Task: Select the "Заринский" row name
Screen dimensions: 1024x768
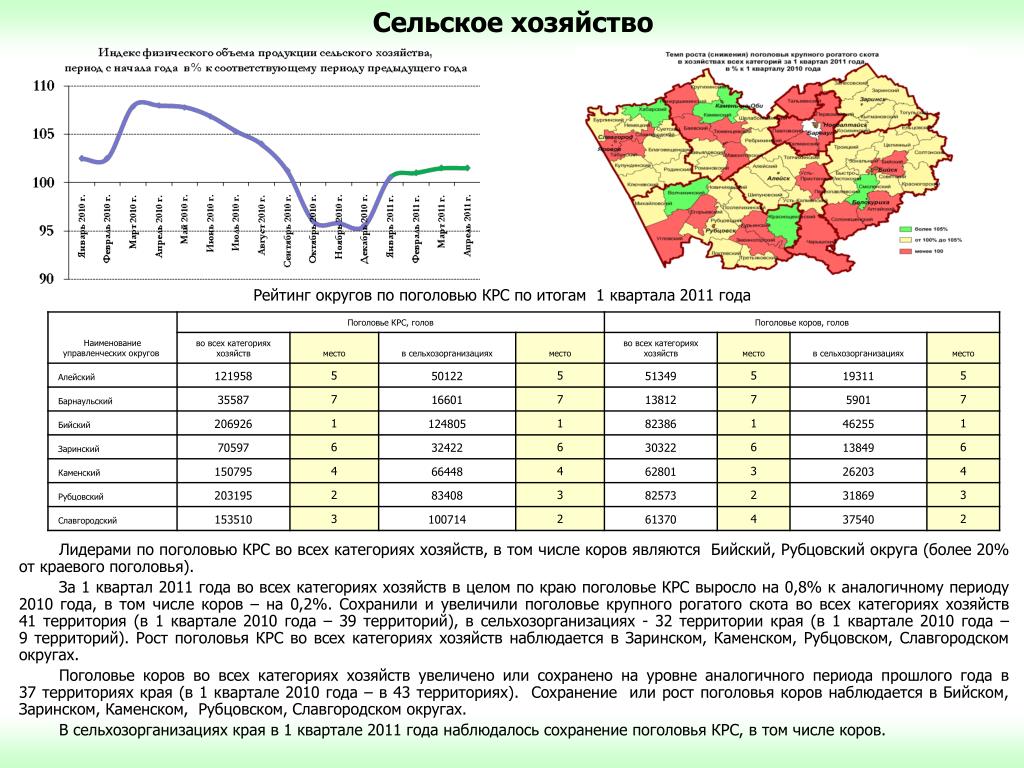Action: pyautogui.click(x=78, y=449)
